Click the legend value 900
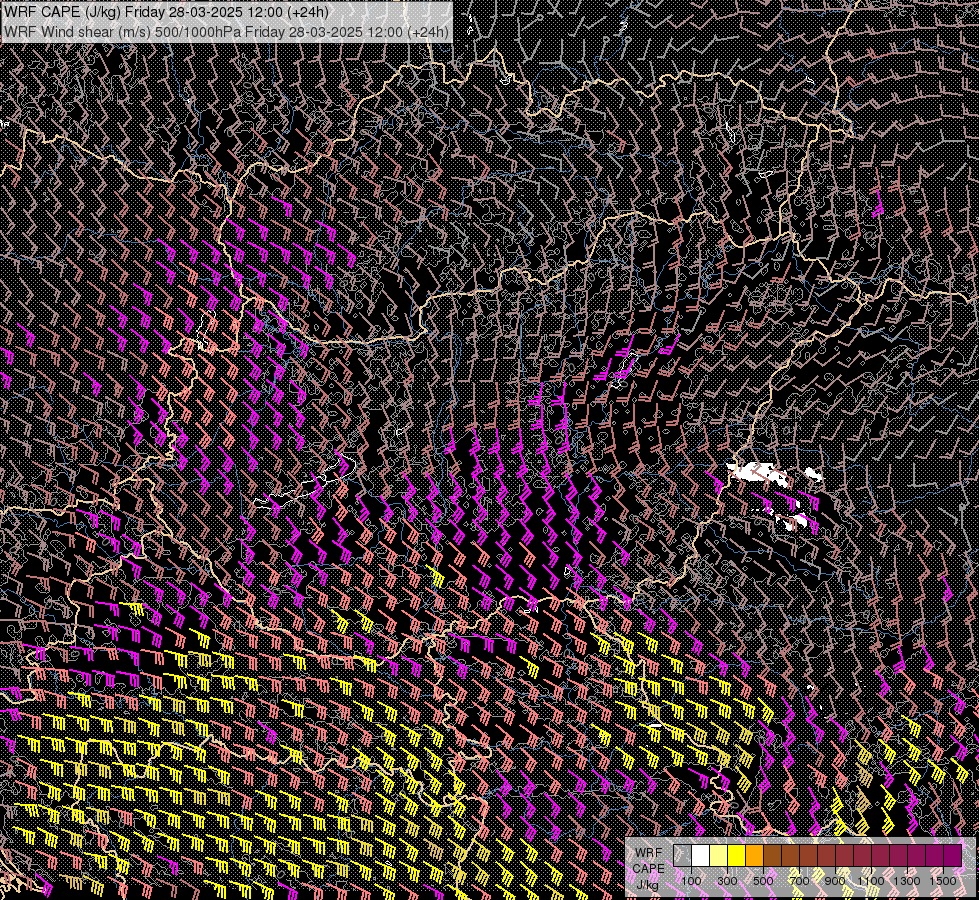This screenshot has width=979, height=900. [835, 881]
